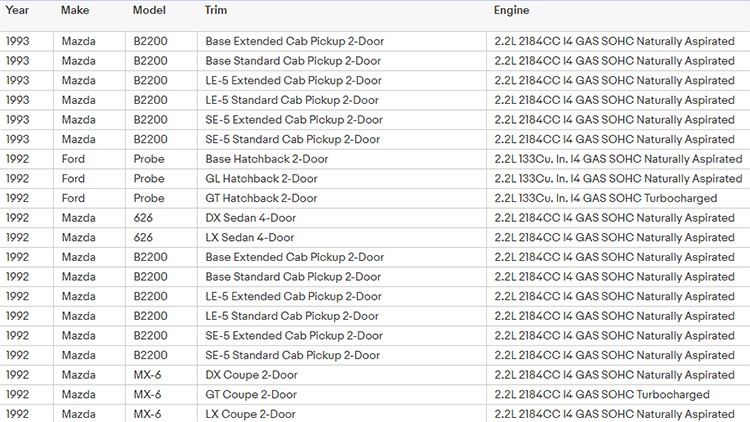Viewport: 750px width, 422px height.
Task: Click the Engine column header
Action: (x=511, y=10)
